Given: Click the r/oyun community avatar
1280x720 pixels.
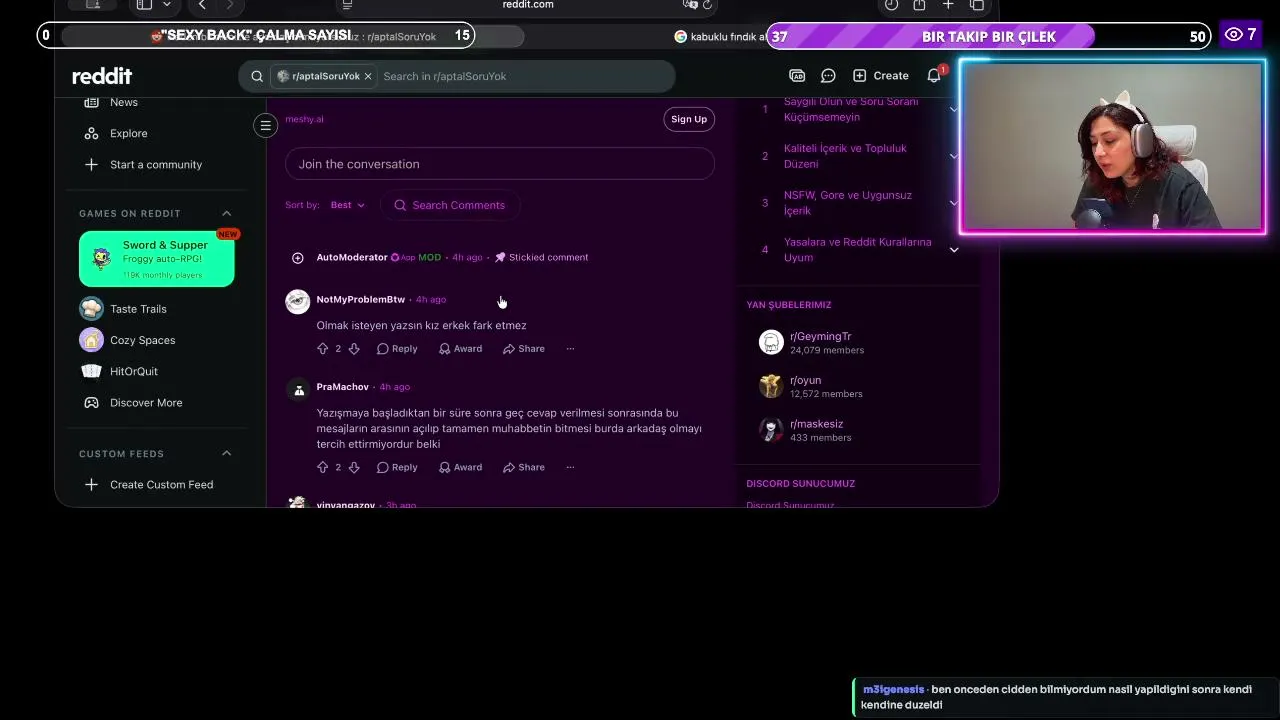Looking at the screenshot, I should [771, 386].
